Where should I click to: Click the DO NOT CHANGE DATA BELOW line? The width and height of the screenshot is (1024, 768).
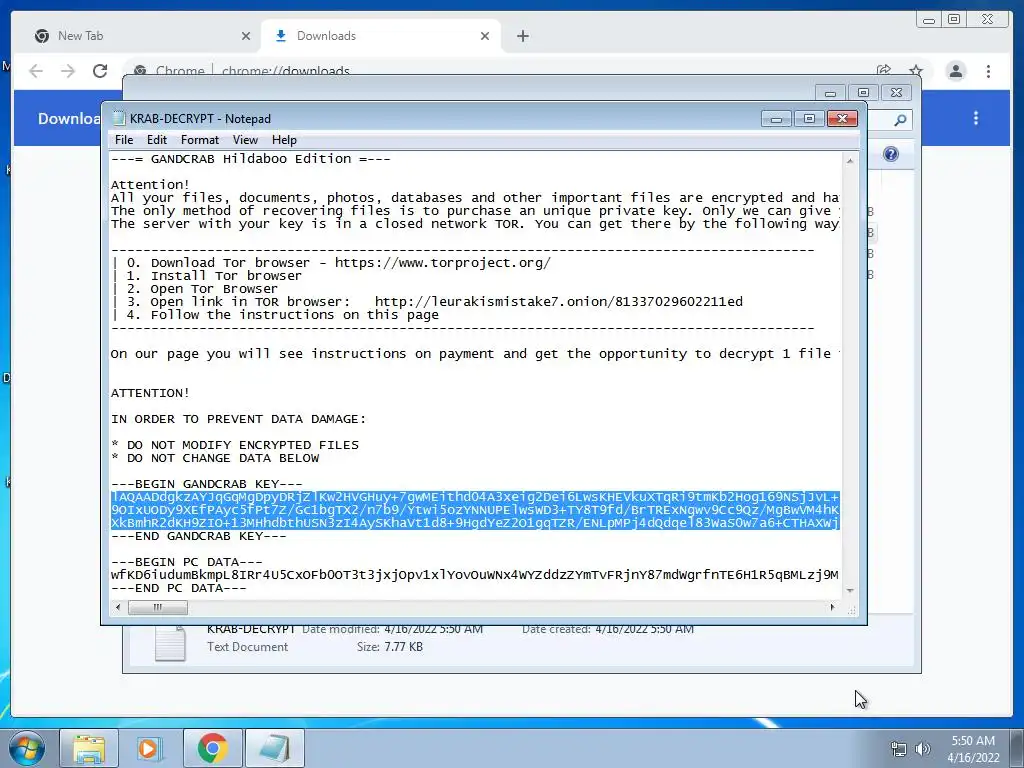[x=216, y=458]
